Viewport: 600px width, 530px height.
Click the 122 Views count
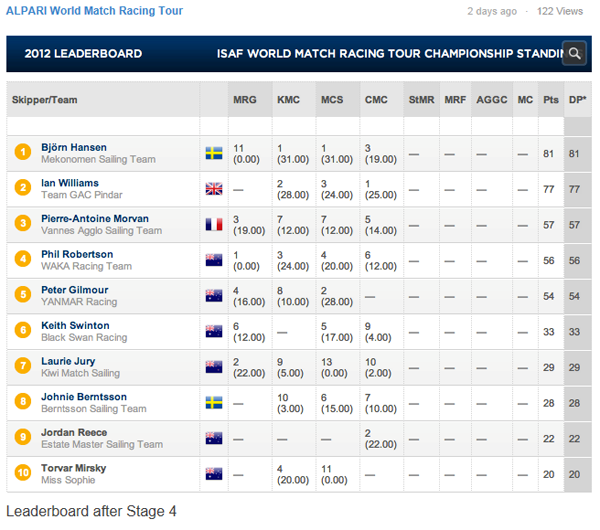pos(560,11)
